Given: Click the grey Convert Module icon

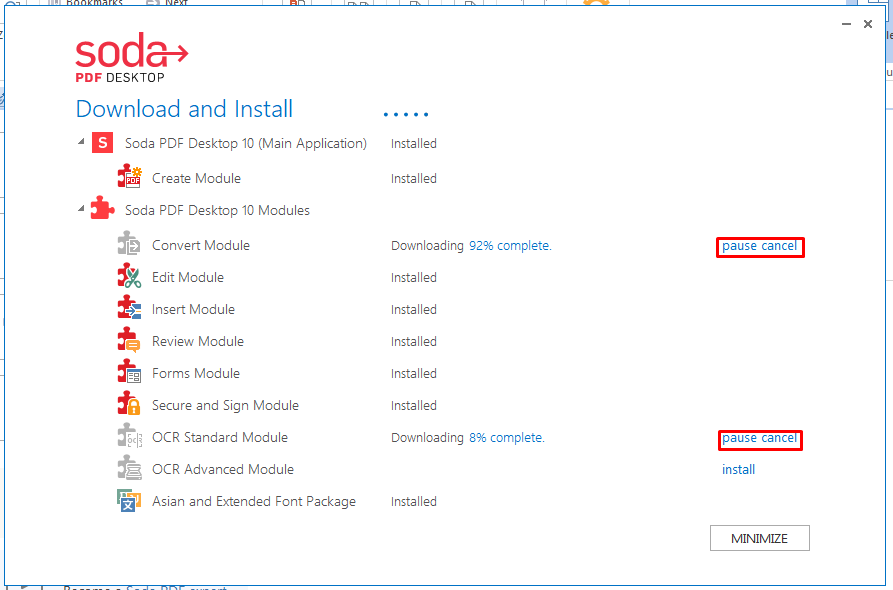Looking at the screenshot, I should coord(129,243).
